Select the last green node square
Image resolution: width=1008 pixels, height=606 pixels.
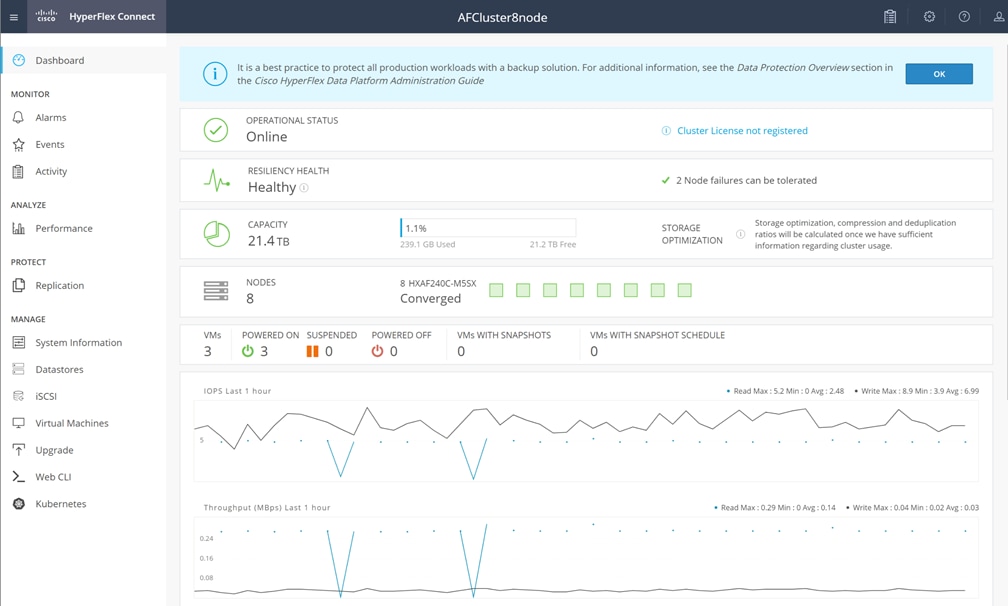tap(685, 290)
